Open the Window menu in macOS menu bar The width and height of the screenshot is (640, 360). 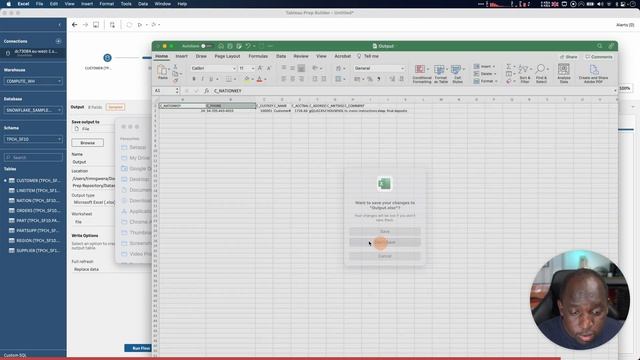pos(162,4)
